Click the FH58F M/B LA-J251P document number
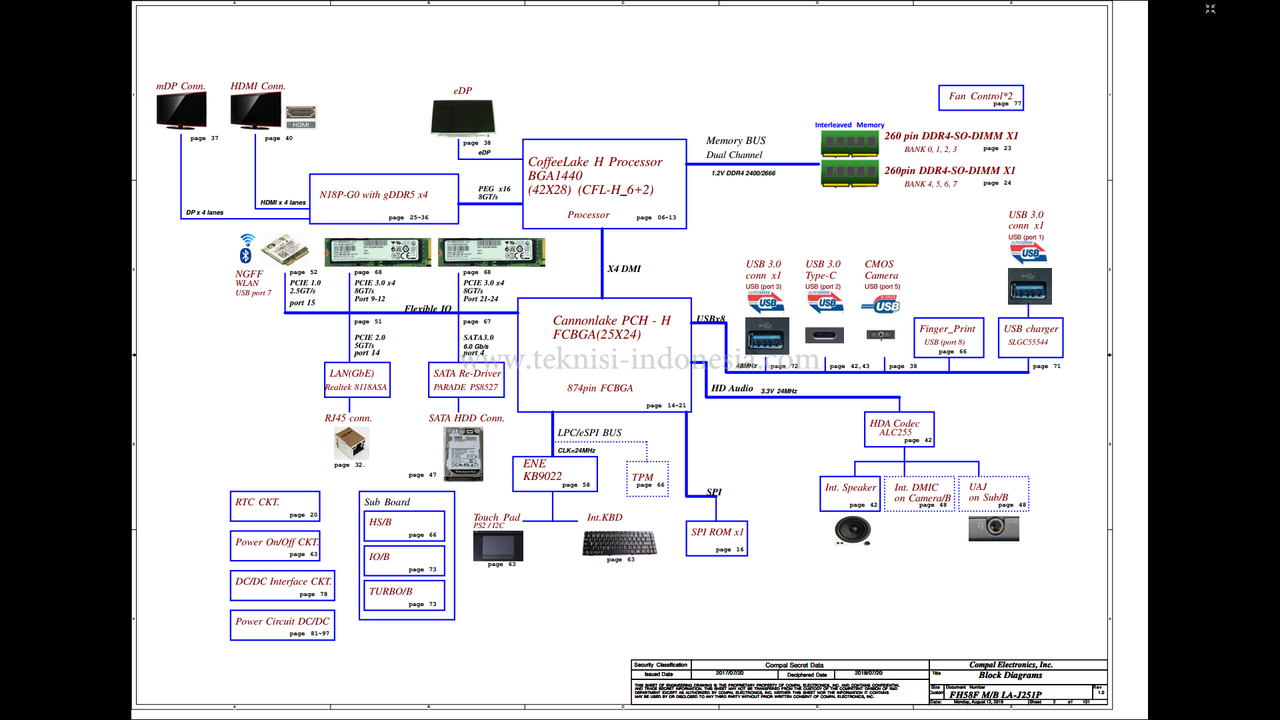The width and height of the screenshot is (1280, 720). 995,695
